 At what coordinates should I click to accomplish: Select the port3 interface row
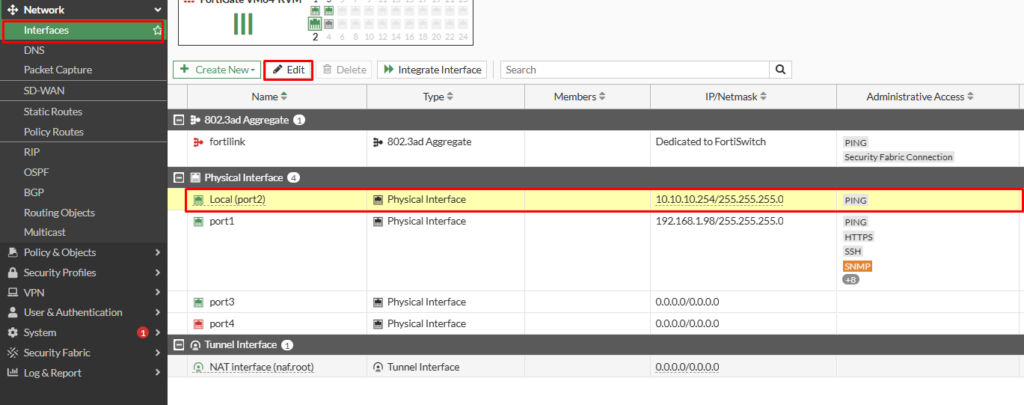(596, 302)
